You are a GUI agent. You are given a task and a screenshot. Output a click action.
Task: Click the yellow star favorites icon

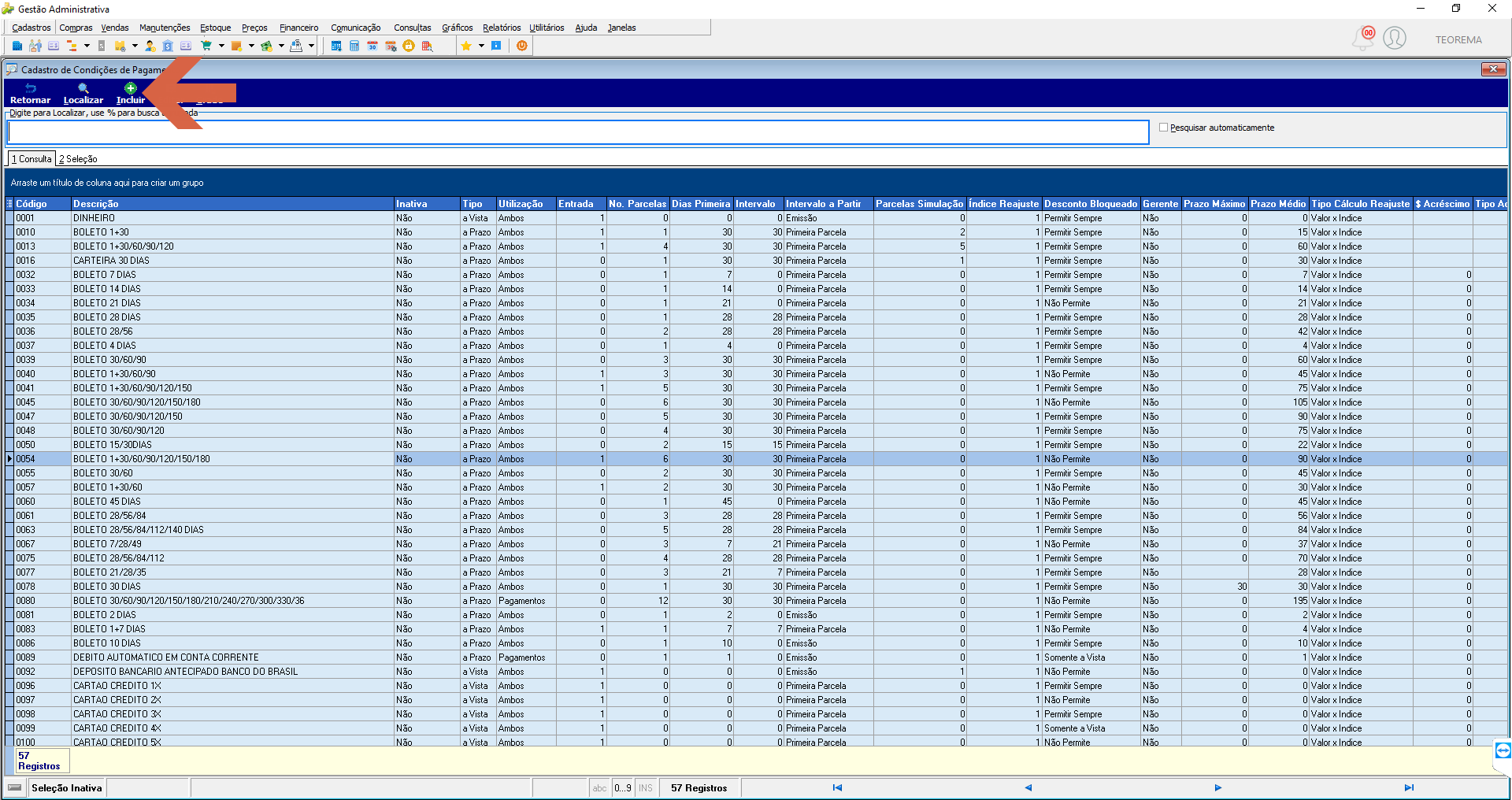466,46
